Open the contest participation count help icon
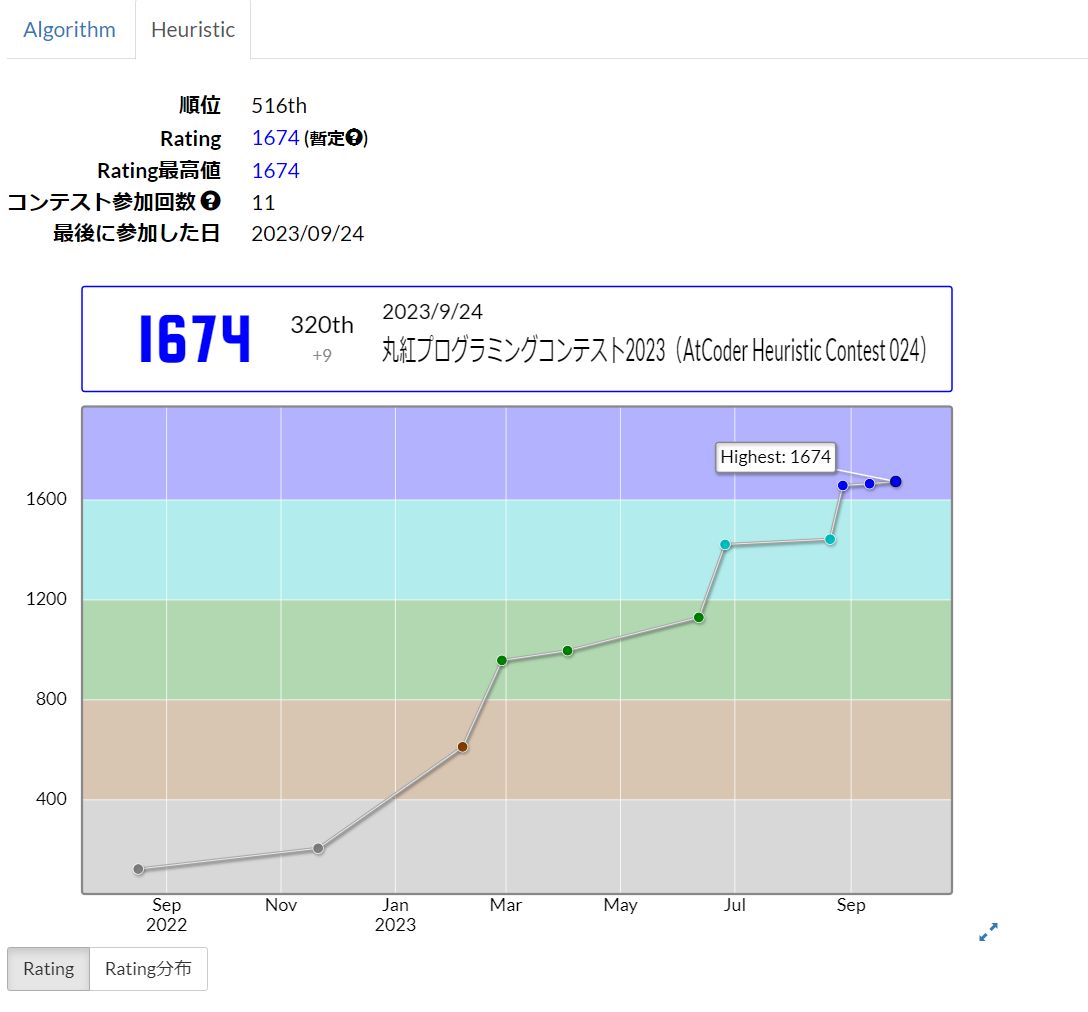Image resolution: width=1088 pixels, height=1012 pixels. tap(210, 201)
